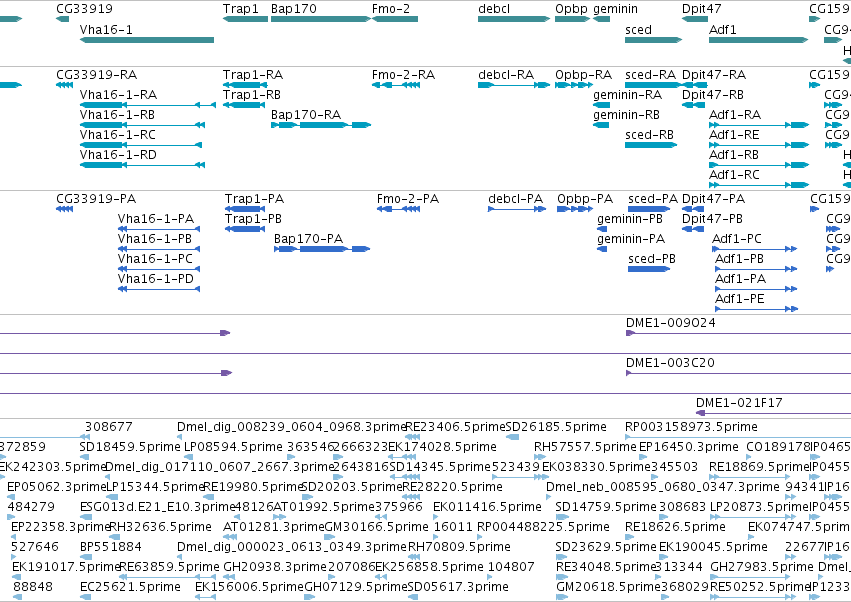Select the CG33919-PA protein label
The height and width of the screenshot is (602, 851).
[96, 199]
